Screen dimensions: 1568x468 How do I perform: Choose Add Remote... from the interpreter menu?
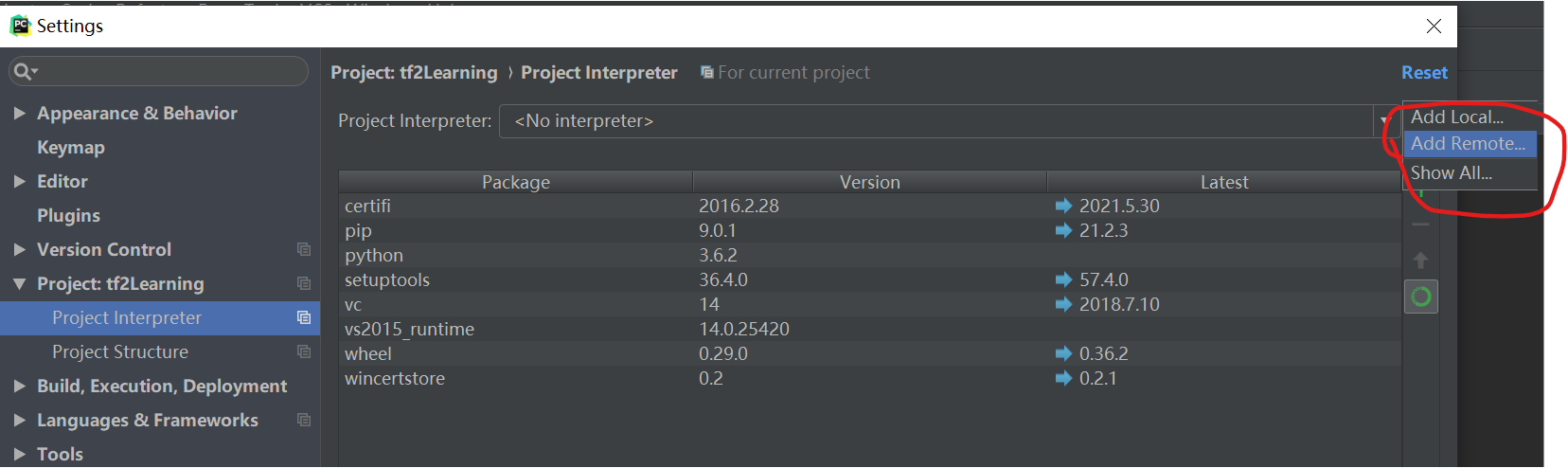(x=1470, y=144)
